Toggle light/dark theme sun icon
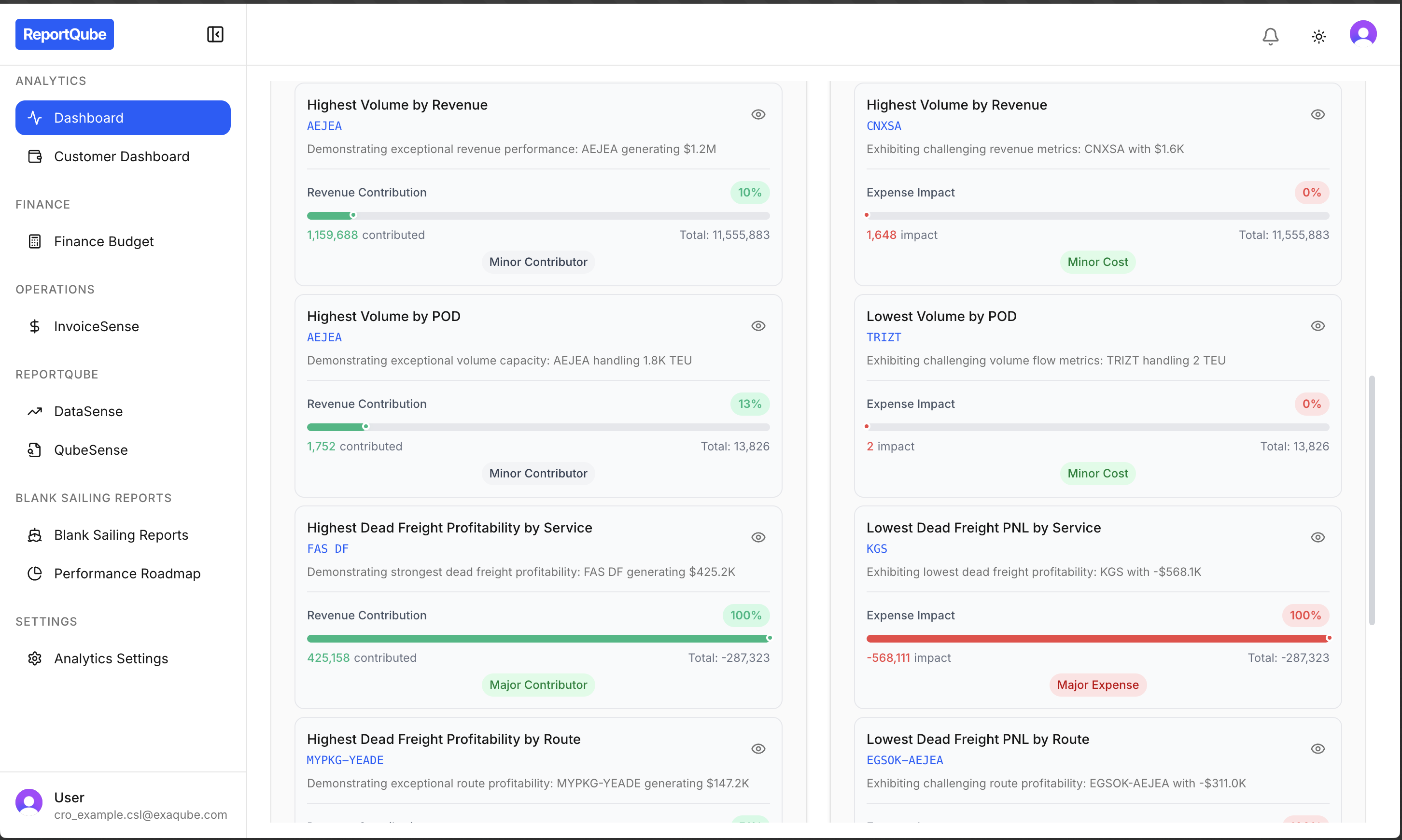The width and height of the screenshot is (1402, 840). tap(1319, 37)
